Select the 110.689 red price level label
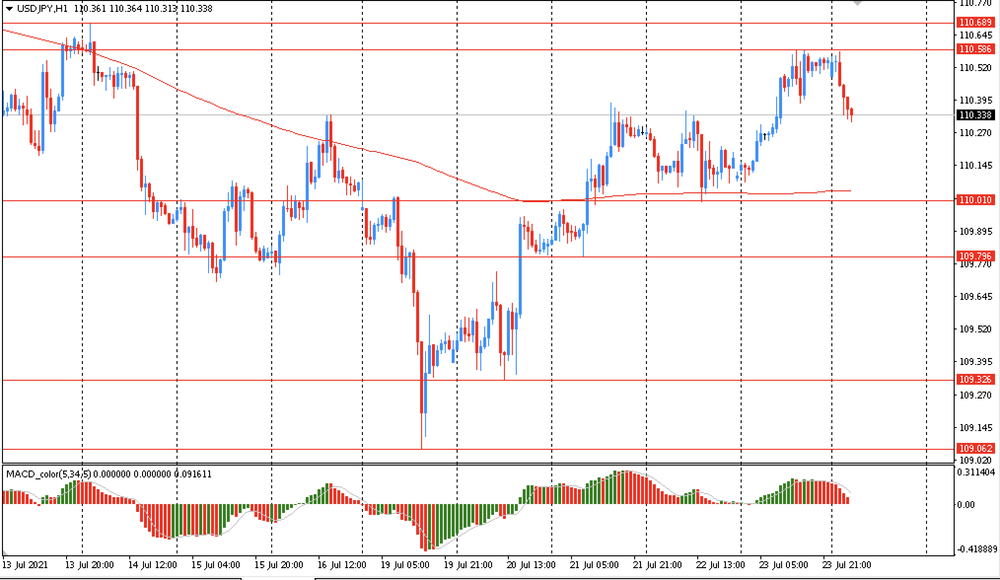The height and width of the screenshot is (580, 1000). pyautogui.click(x=975, y=22)
